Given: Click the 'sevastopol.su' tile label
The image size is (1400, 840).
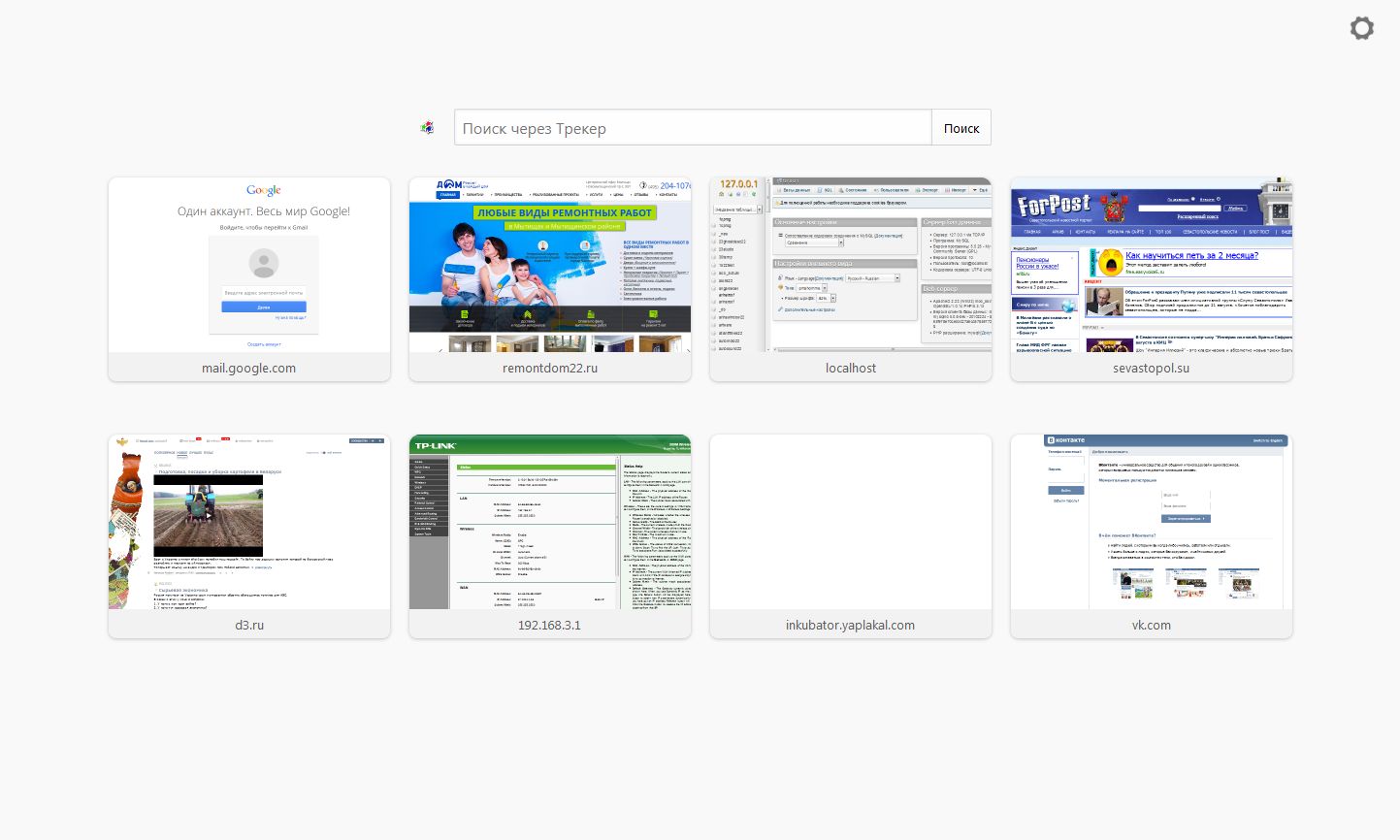Looking at the screenshot, I should point(1152,368).
